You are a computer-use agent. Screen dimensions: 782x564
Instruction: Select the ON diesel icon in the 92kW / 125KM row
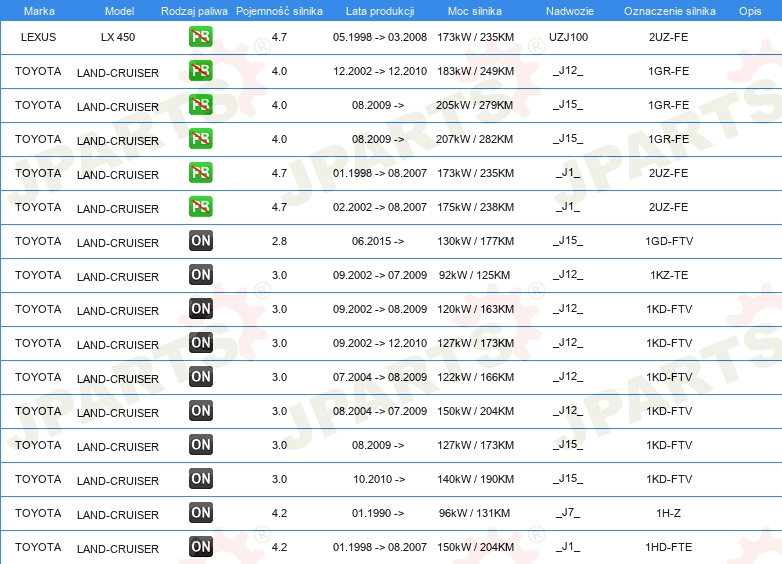[200, 275]
